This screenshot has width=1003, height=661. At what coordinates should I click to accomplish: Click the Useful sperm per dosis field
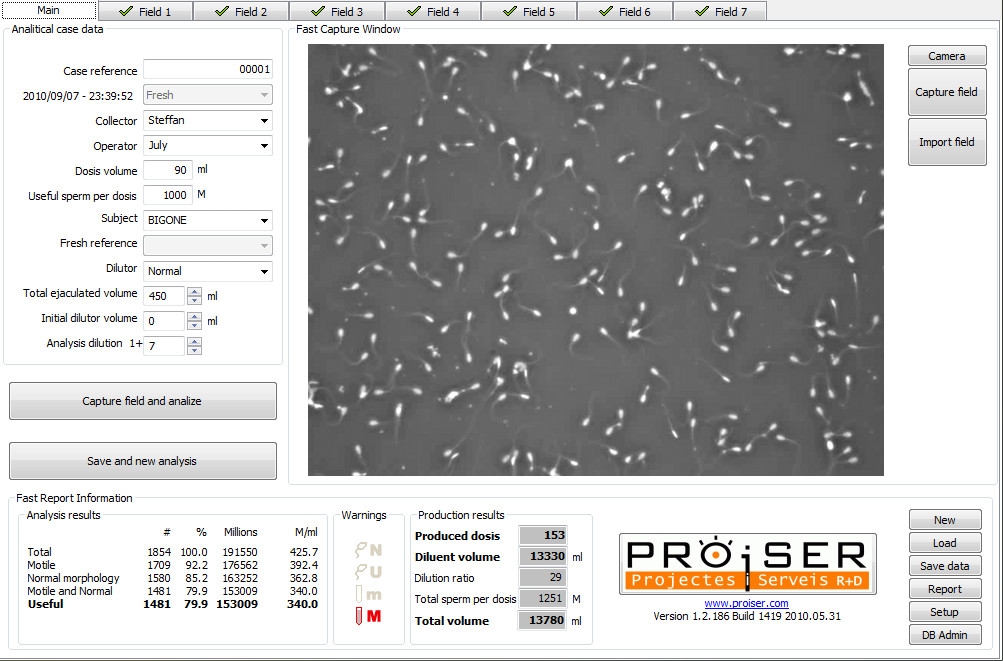[168, 195]
